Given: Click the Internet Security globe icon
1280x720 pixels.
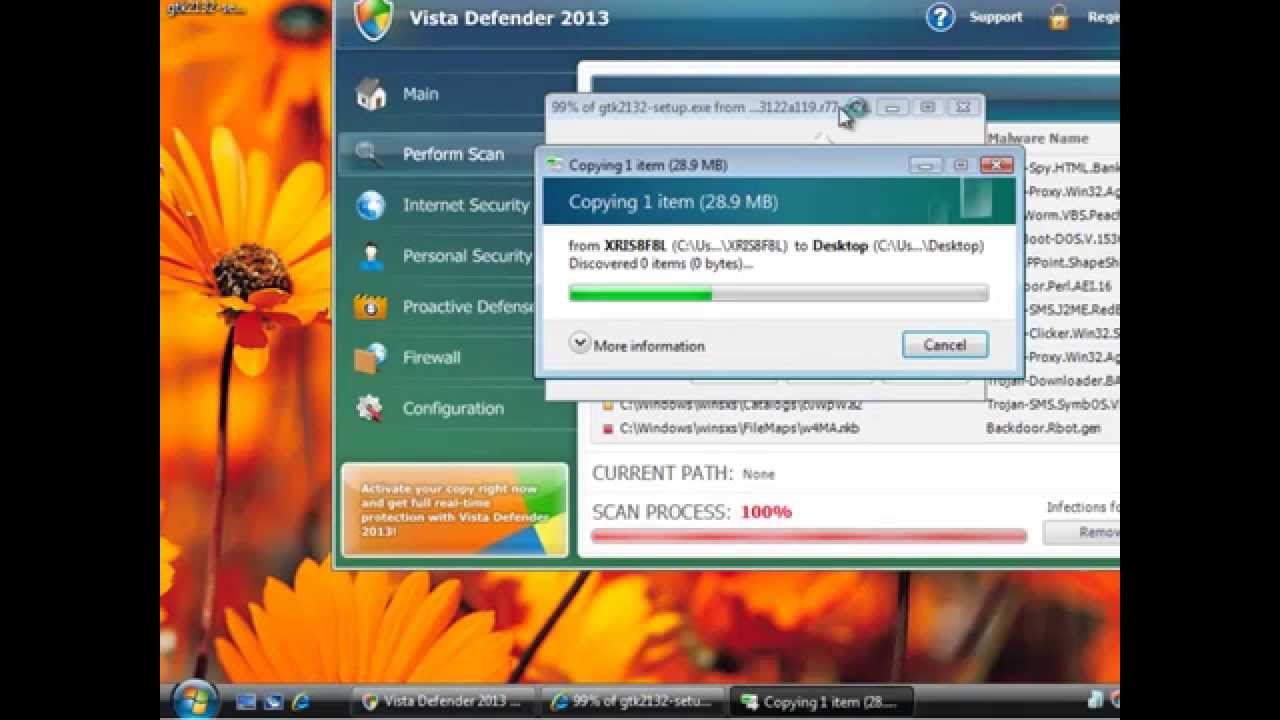Looking at the screenshot, I should [x=371, y=205].
